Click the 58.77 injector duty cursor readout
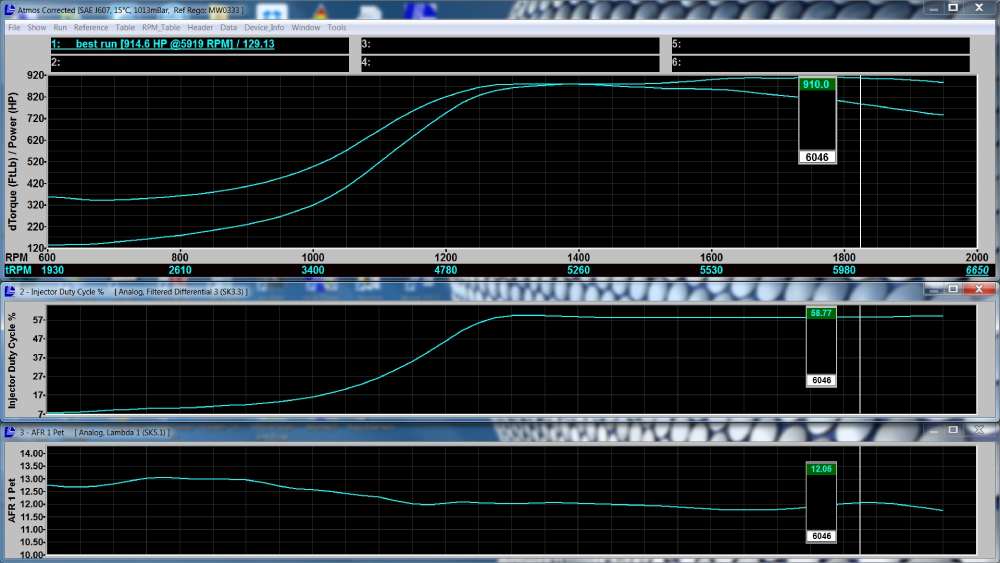Screen dimensions: 1000x563 coord(820,313)
